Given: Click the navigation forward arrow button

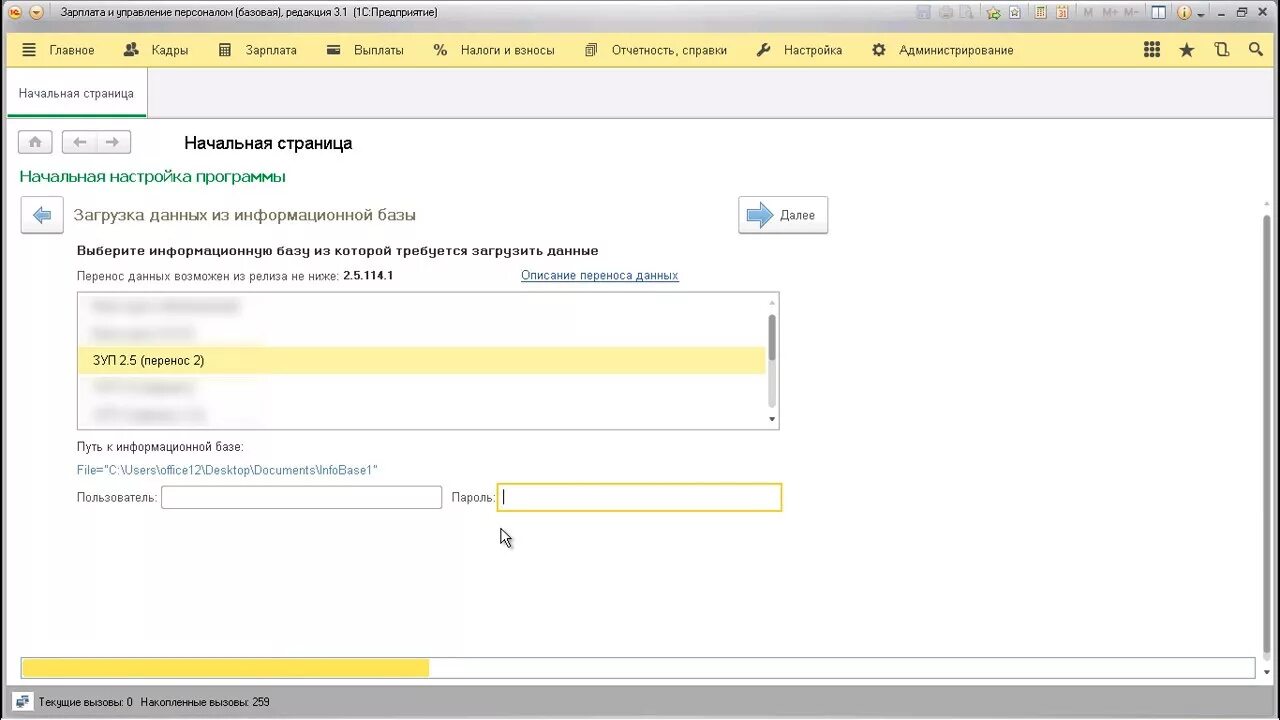Looking at the screenshot, I should 113,142.
